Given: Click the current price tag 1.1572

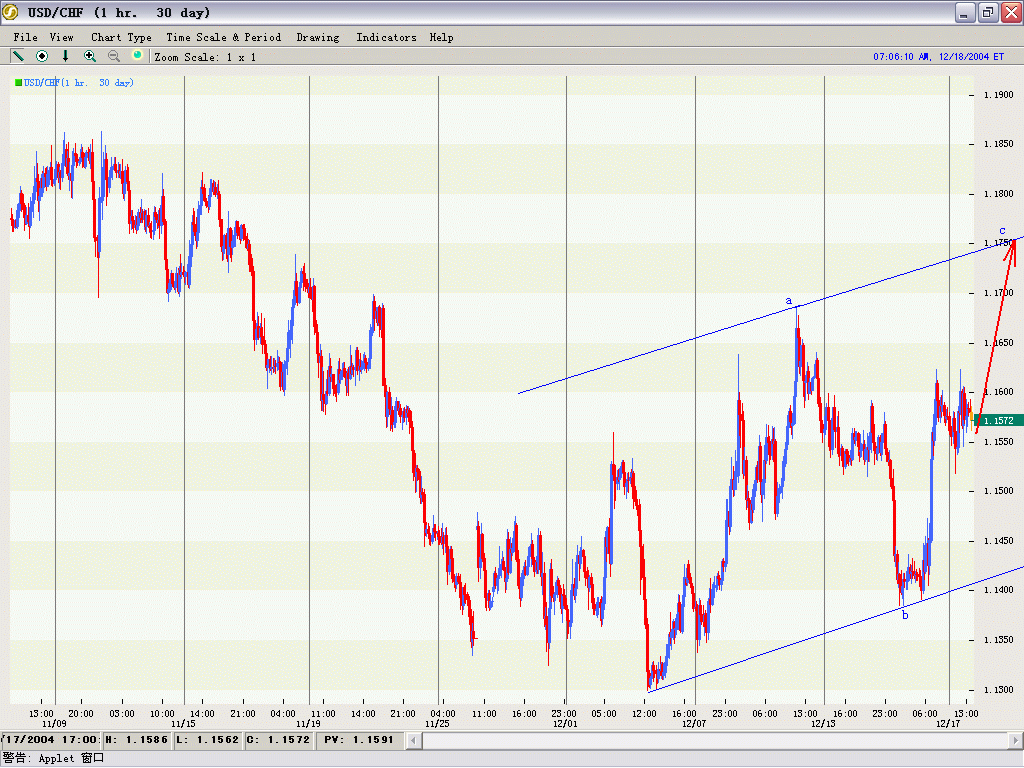Looking at the screenshot, I should 999,420.
